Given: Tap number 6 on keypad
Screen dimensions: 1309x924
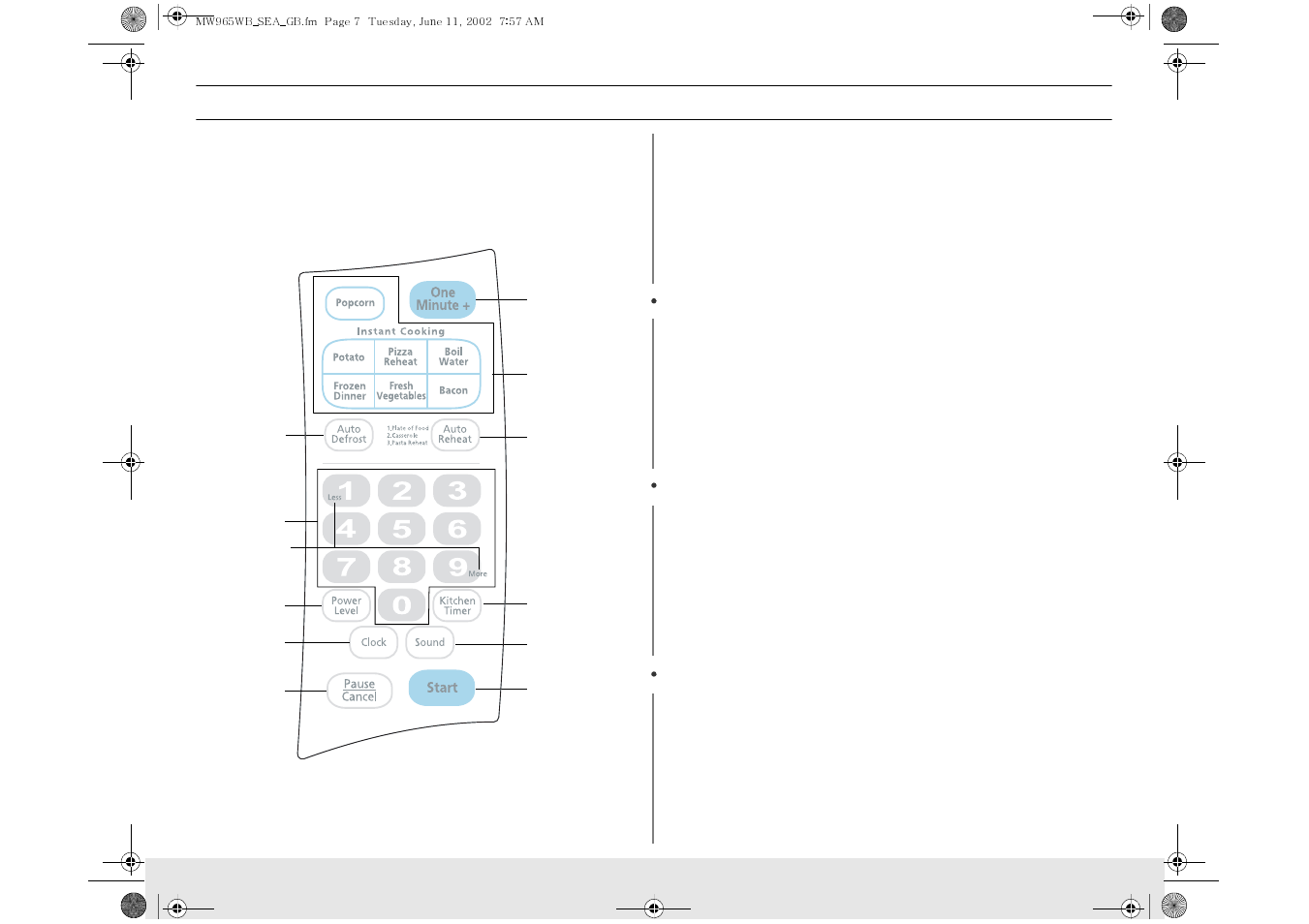Looking at the screenshot, I should click(456, 529).
